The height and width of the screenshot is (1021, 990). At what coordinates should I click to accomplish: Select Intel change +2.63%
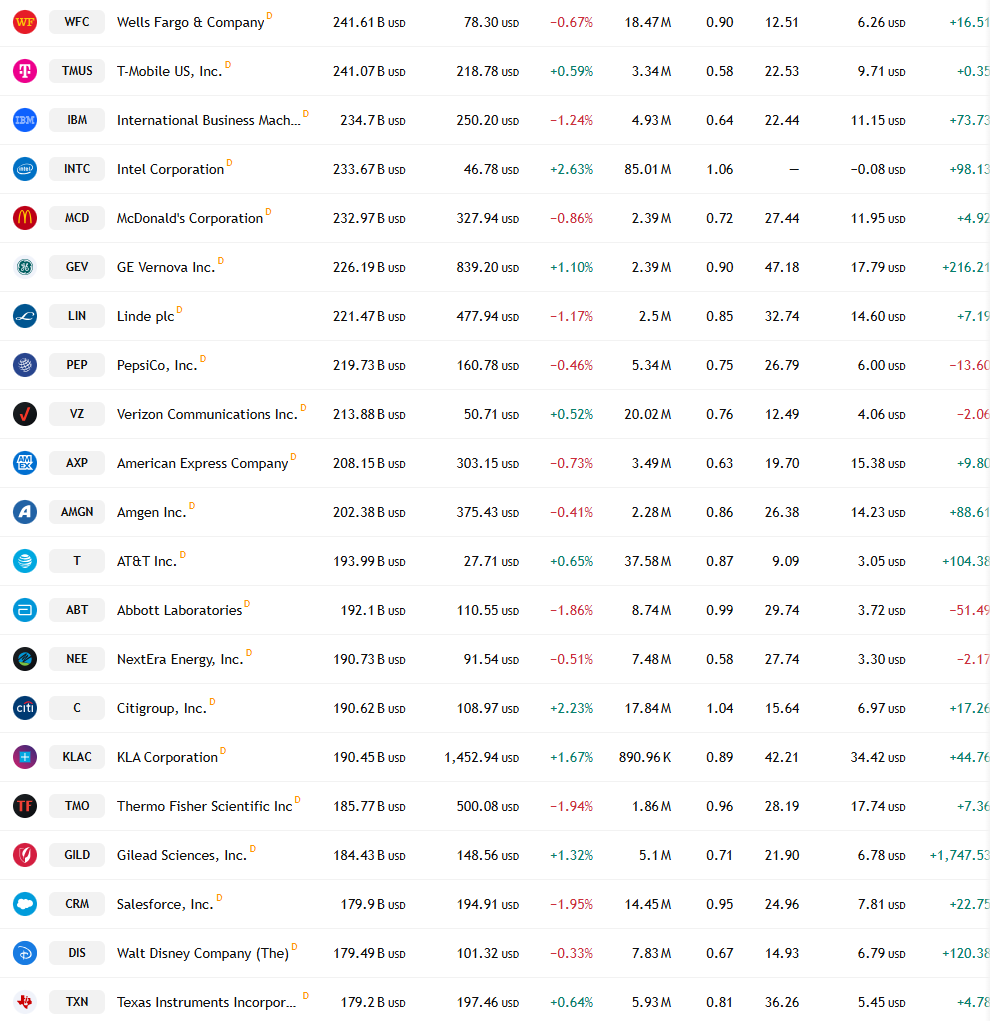coord(571,169)
